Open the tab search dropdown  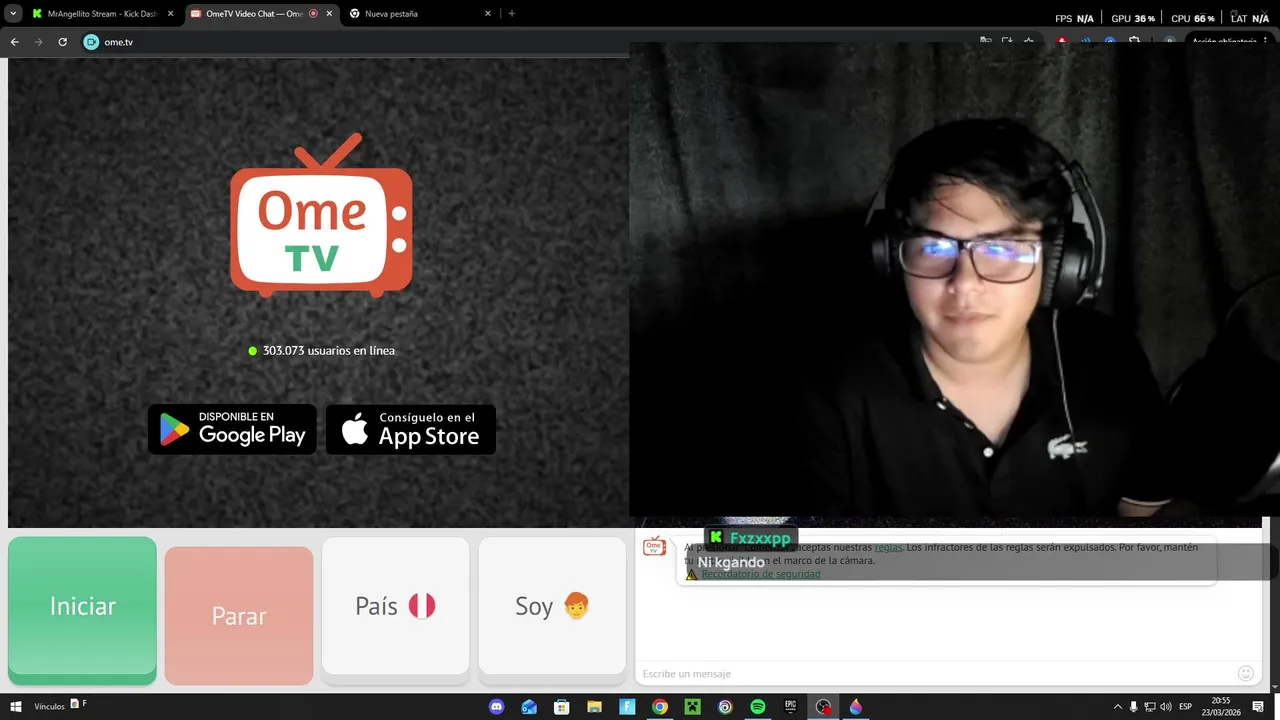tap(13, 14)
